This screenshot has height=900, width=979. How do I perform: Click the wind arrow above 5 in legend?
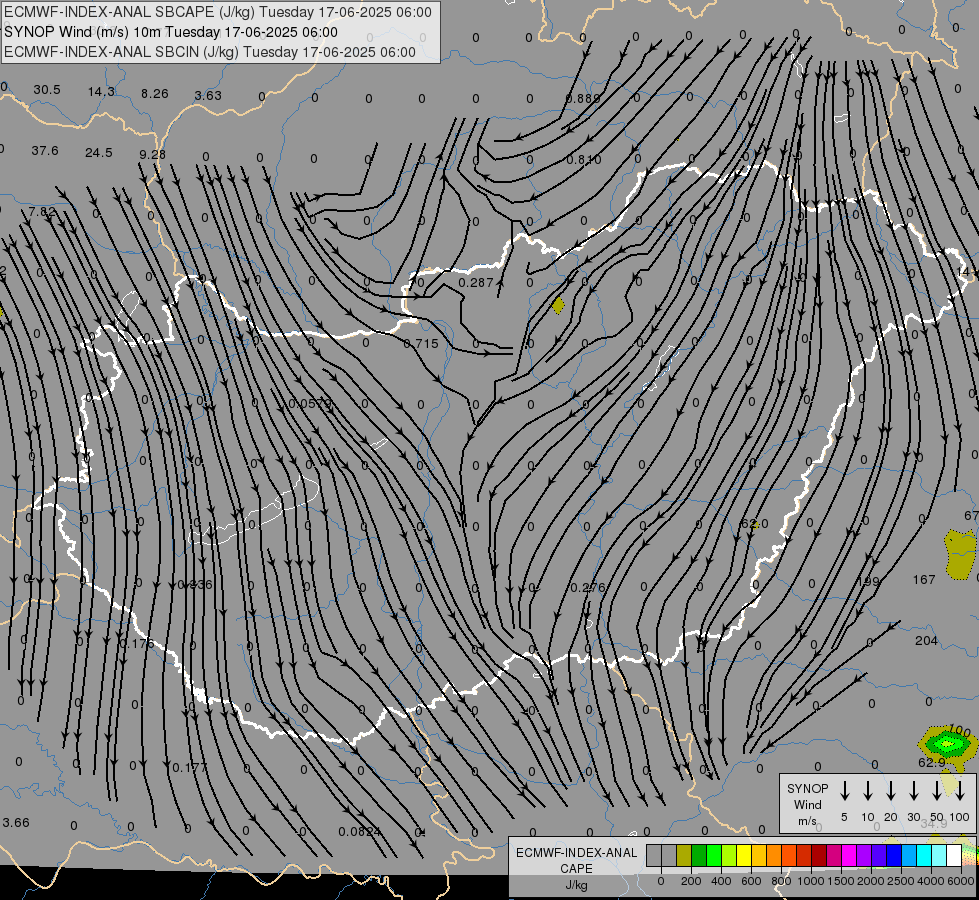coord(845,790)
